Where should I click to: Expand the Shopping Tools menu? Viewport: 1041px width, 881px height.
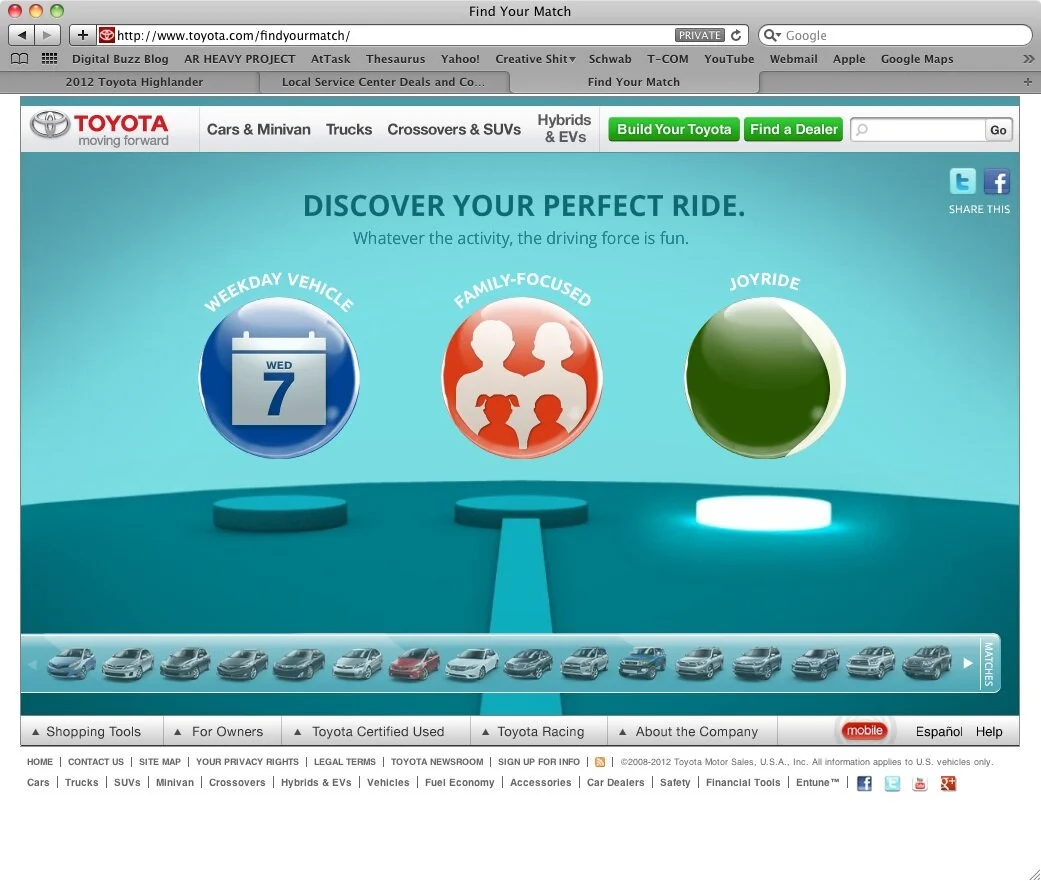[x=87, y=732]
